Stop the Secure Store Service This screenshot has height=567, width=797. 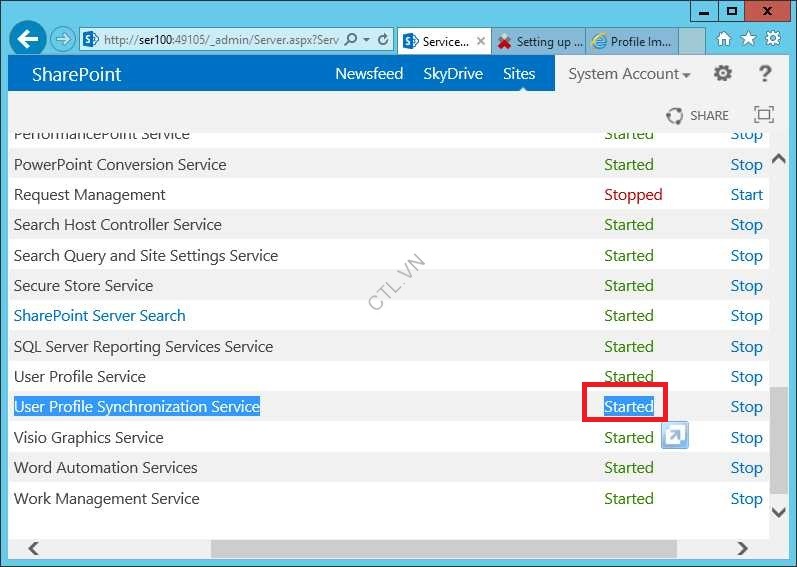tap(746, 286)
